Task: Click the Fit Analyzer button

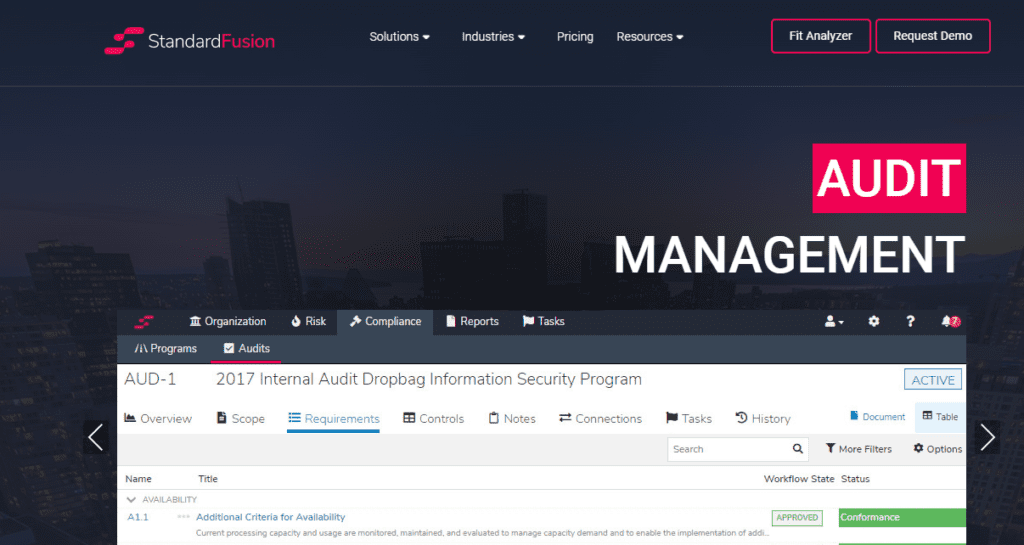Action: coord(820,36)
